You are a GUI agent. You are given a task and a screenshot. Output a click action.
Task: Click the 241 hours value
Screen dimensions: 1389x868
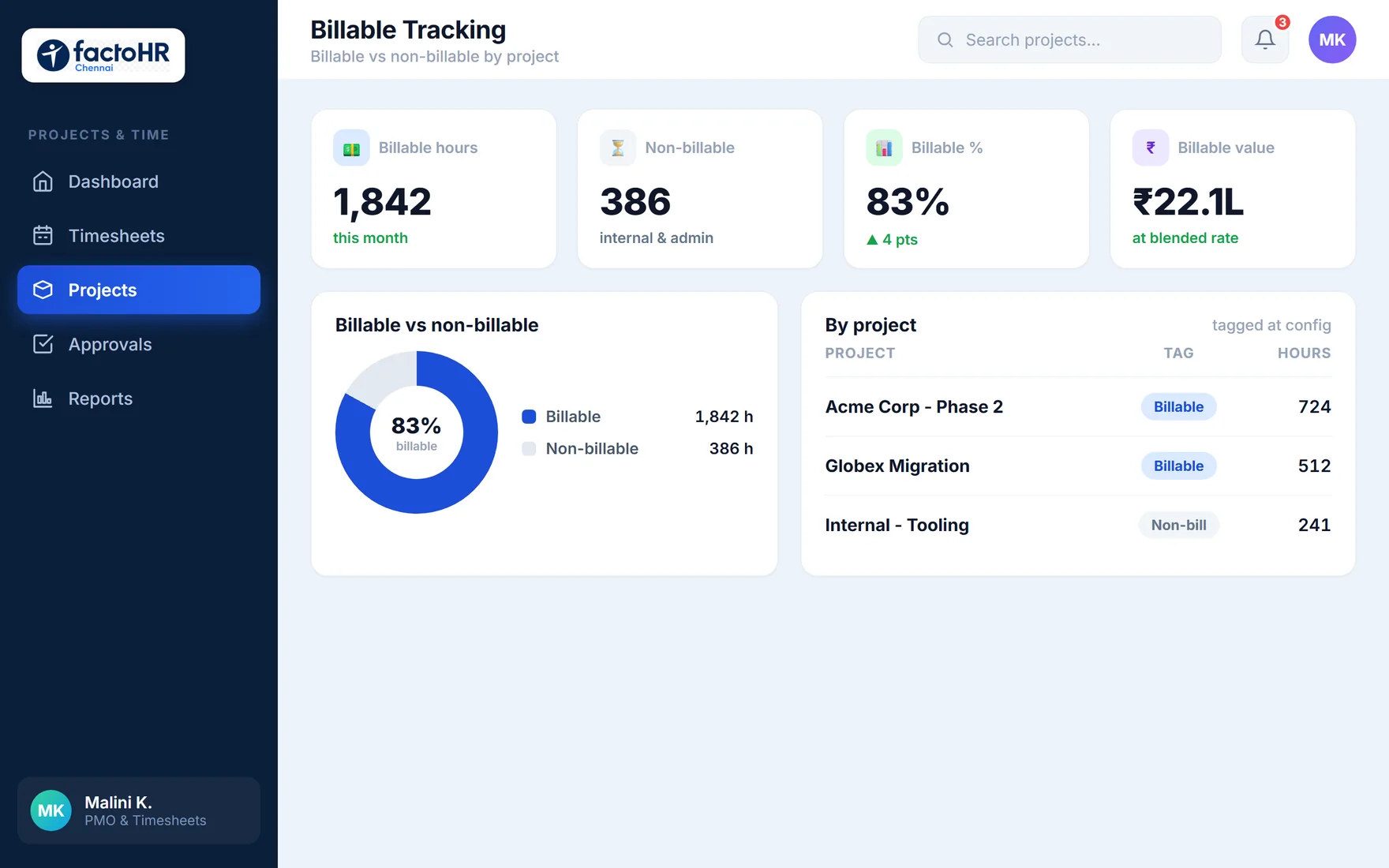pos(1314,525)
